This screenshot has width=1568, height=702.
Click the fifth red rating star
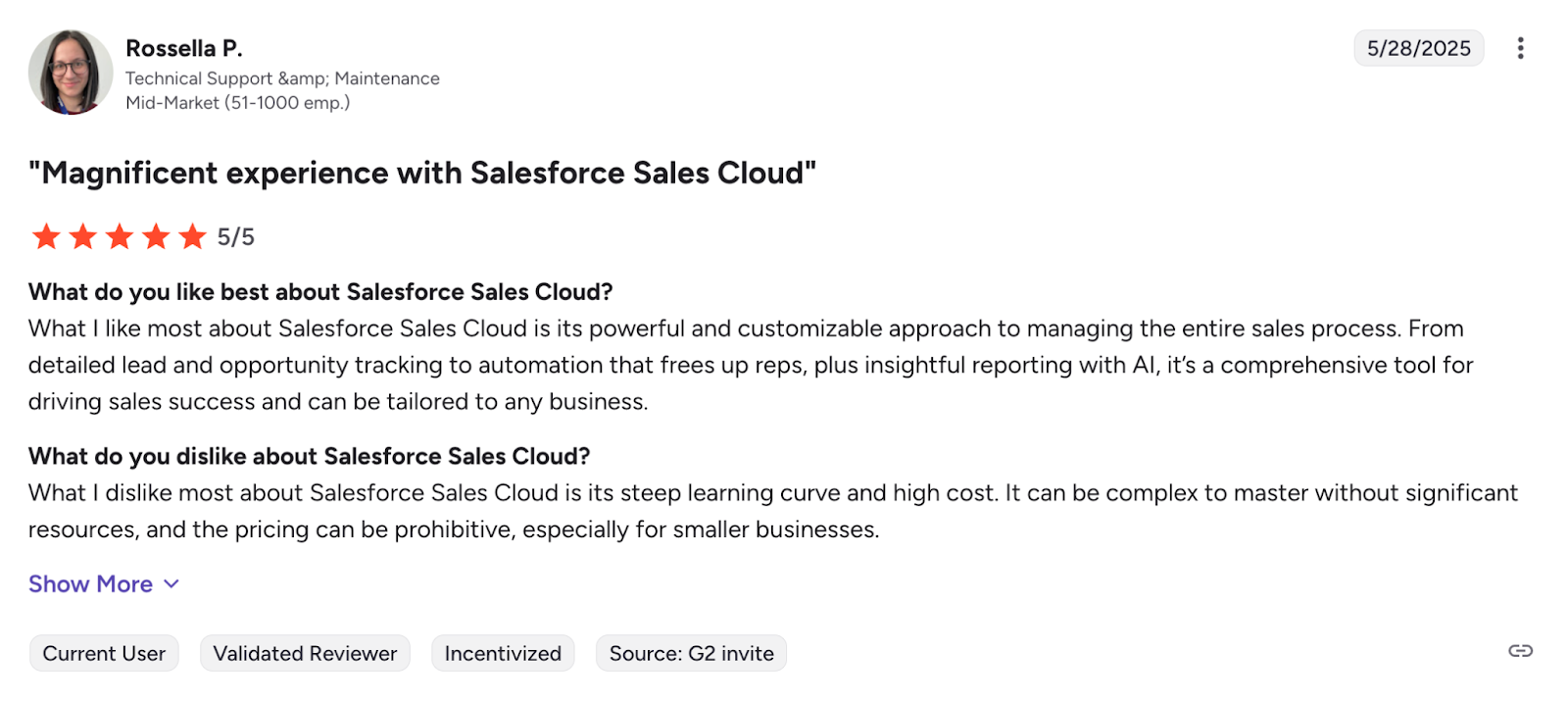pos(193,235)
